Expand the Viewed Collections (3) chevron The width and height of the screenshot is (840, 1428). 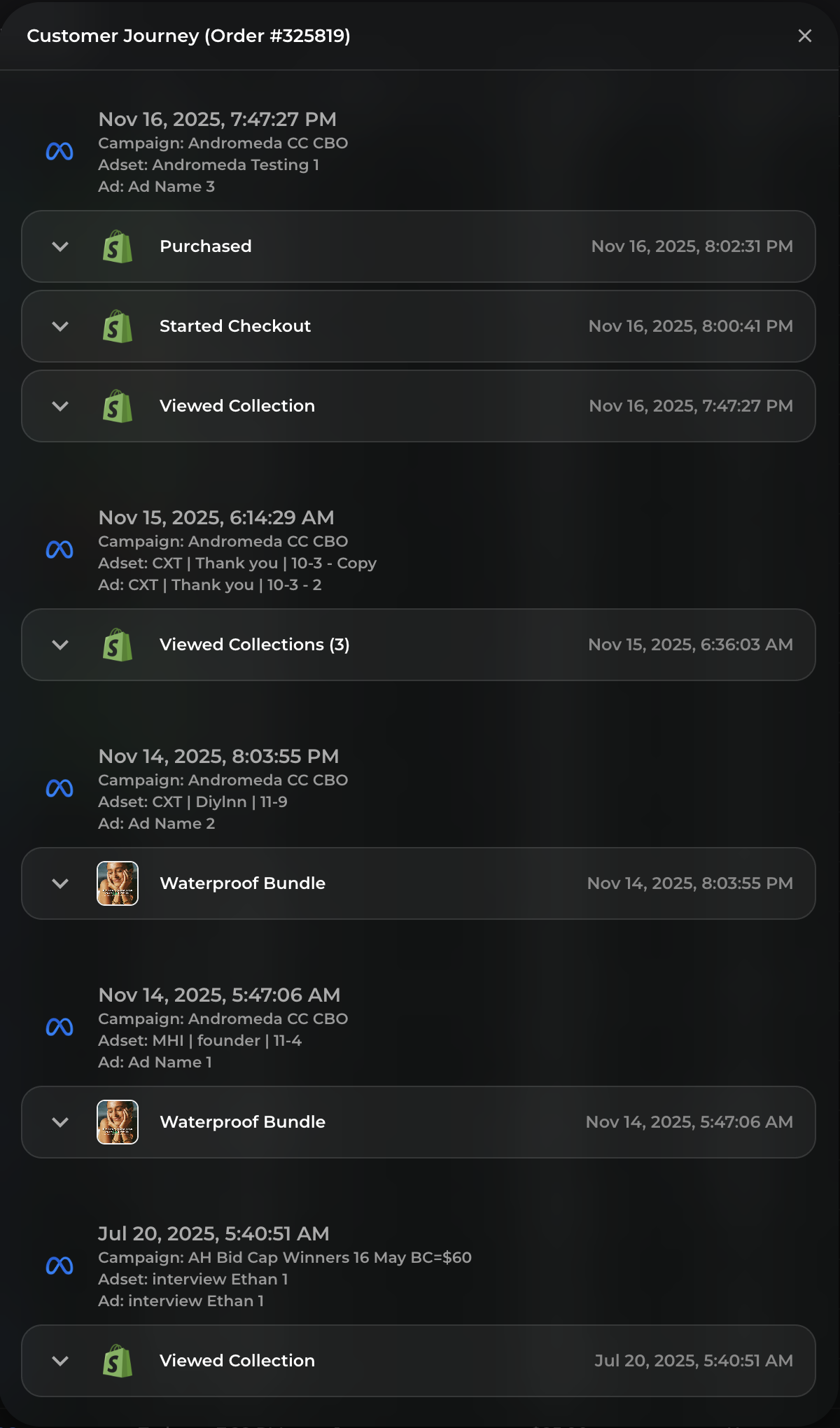click(x=60, y=645)
